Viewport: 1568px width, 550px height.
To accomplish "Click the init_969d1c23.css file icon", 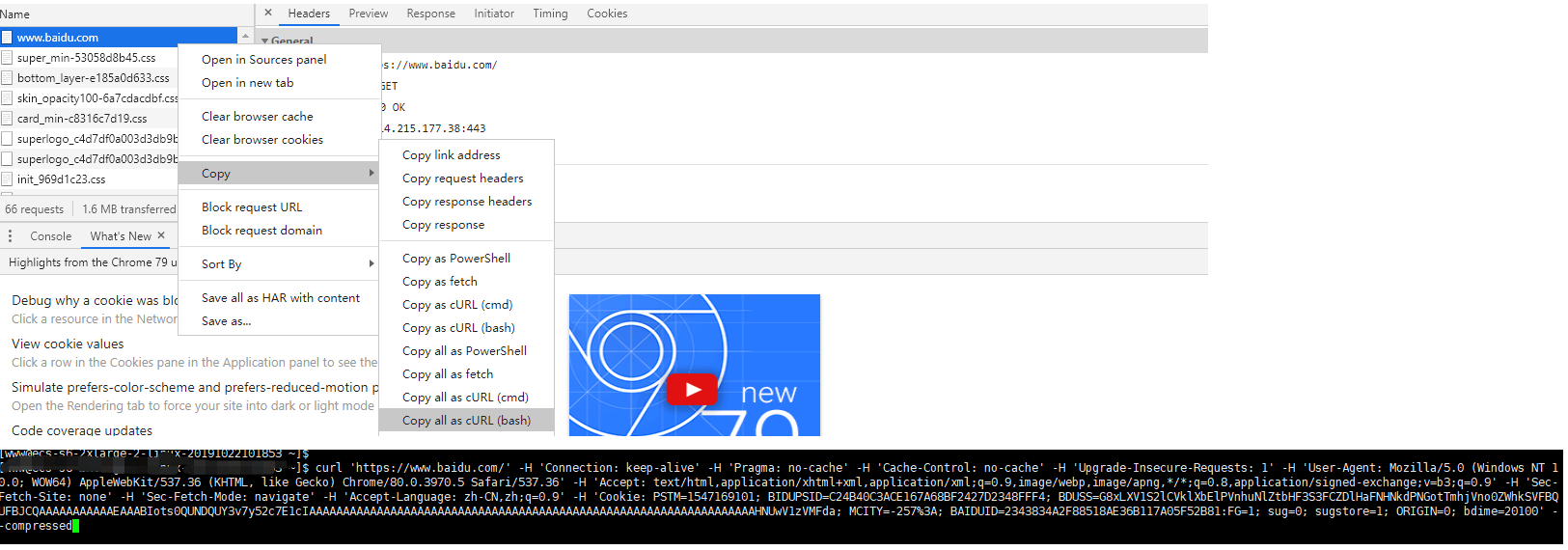I will [7, 179].
